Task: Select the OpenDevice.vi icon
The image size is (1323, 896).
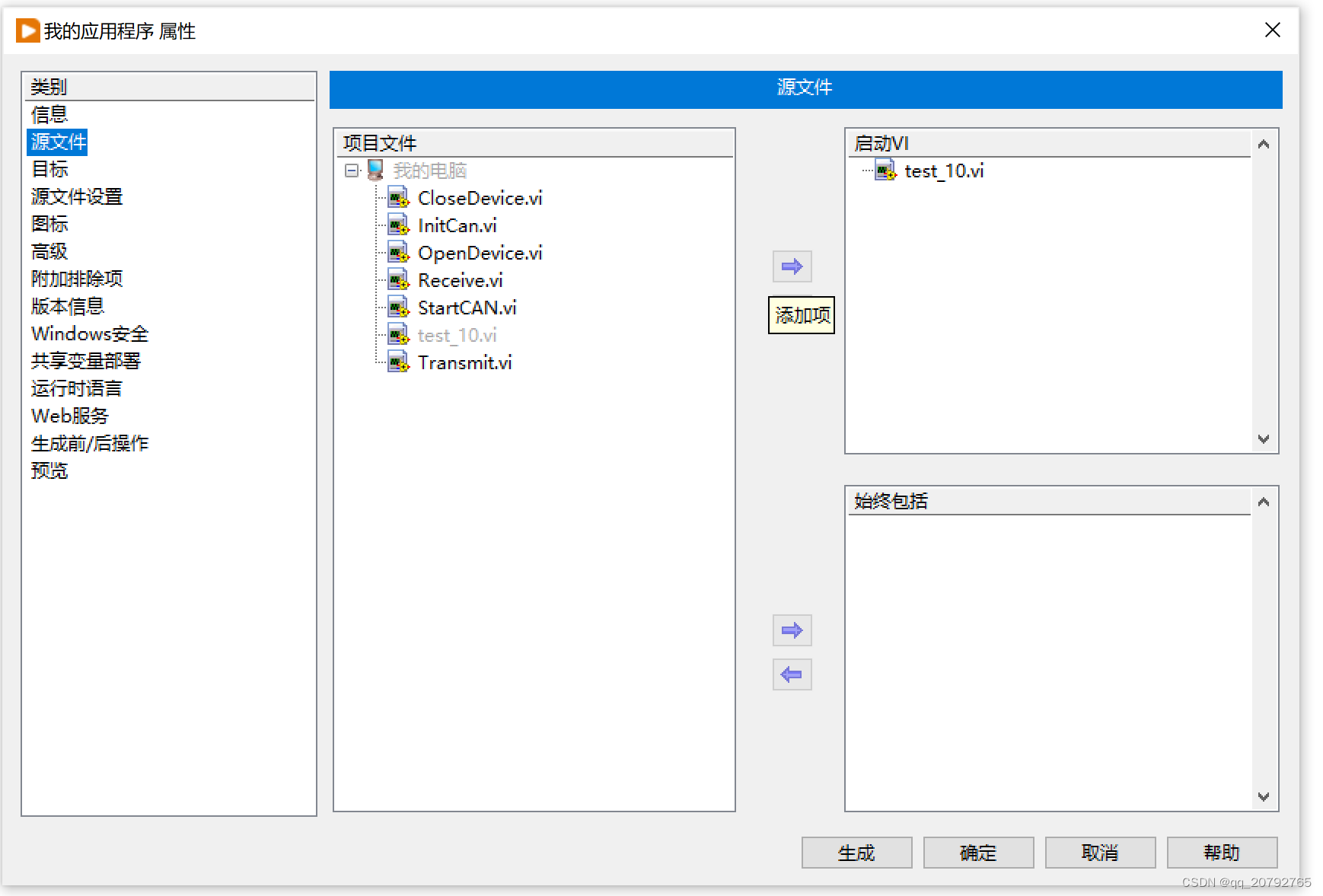Action: pos(399,253)
